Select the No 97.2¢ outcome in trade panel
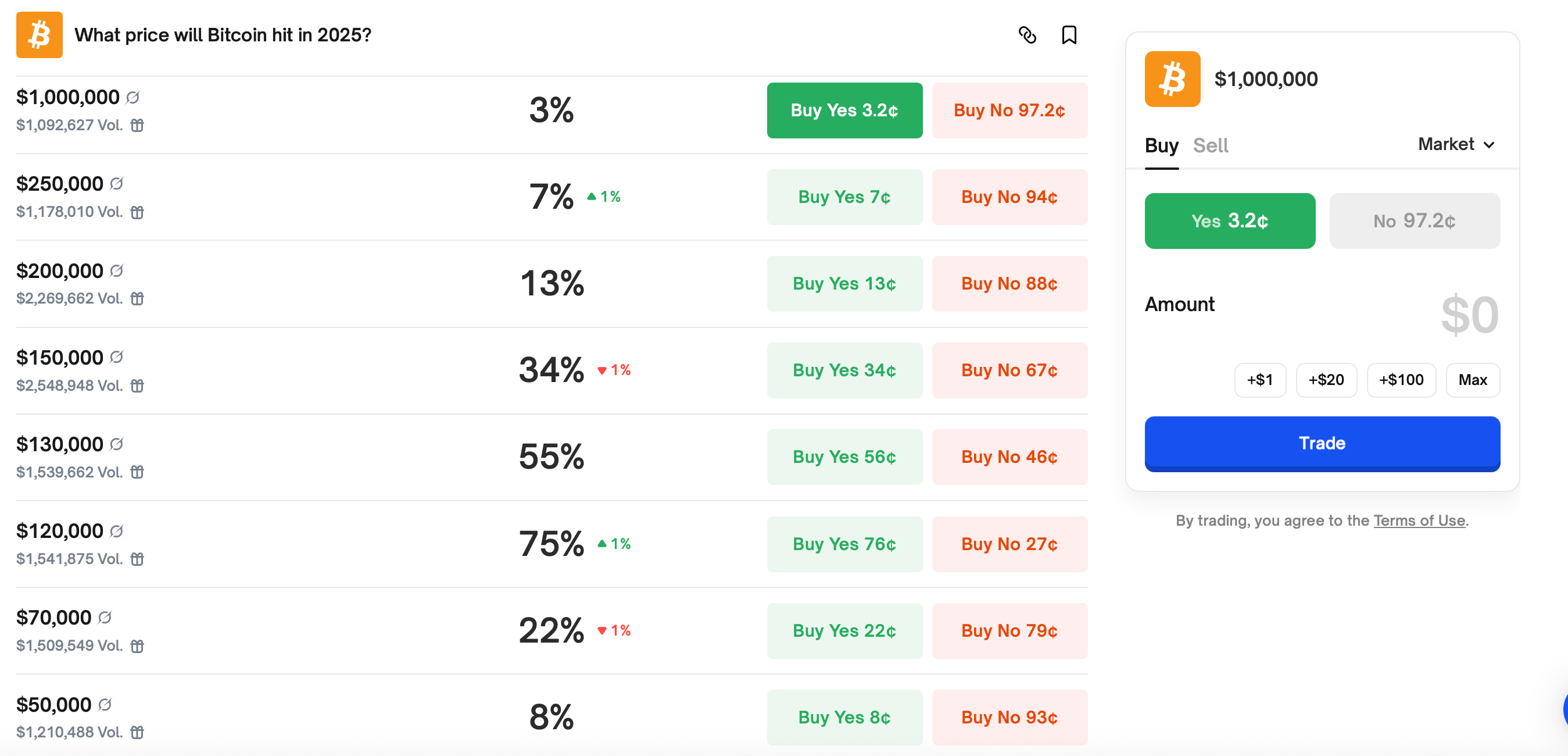 coord(1415,221)
